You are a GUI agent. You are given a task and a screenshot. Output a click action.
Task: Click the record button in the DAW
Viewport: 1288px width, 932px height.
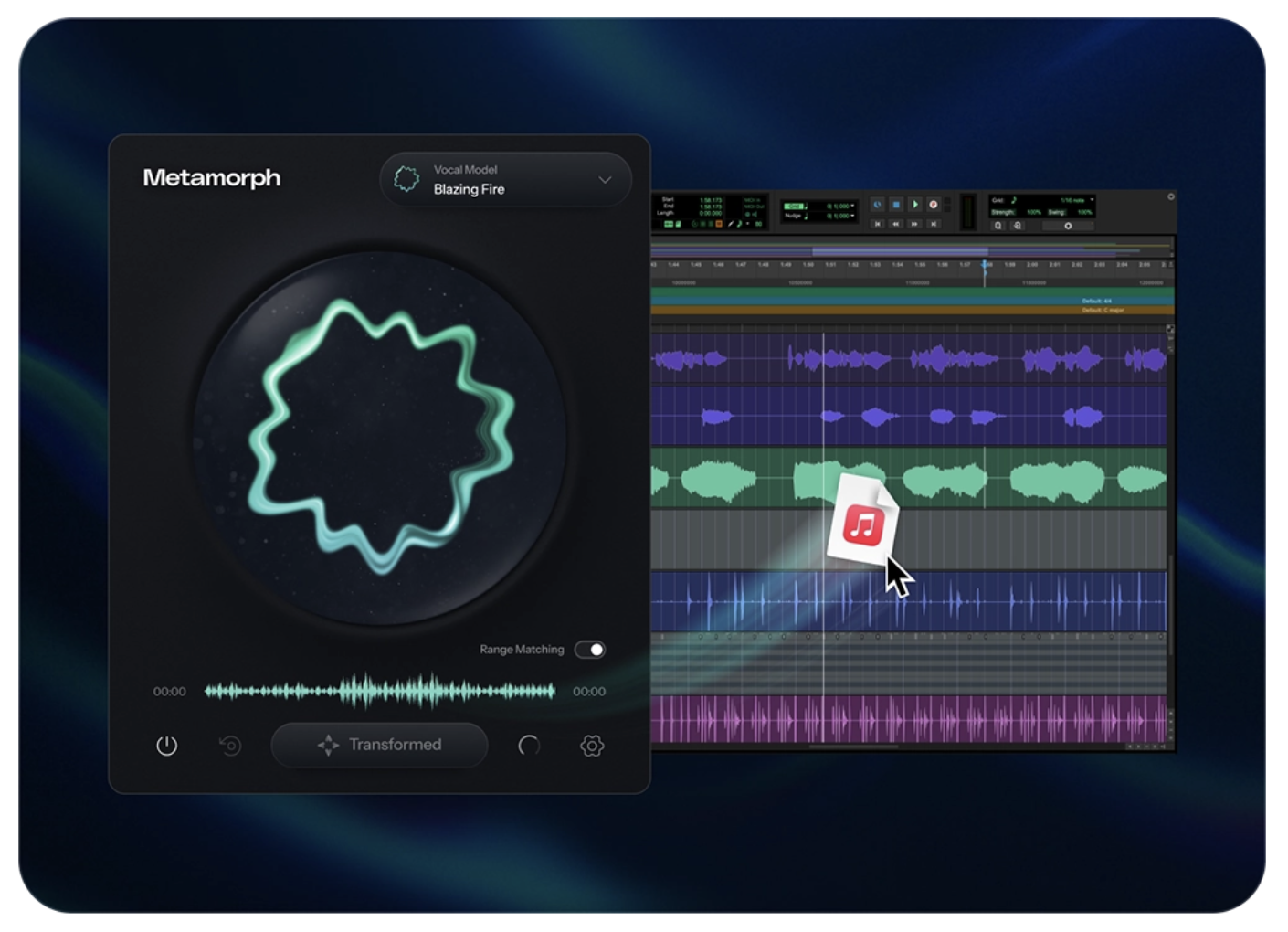coord(934,205)
